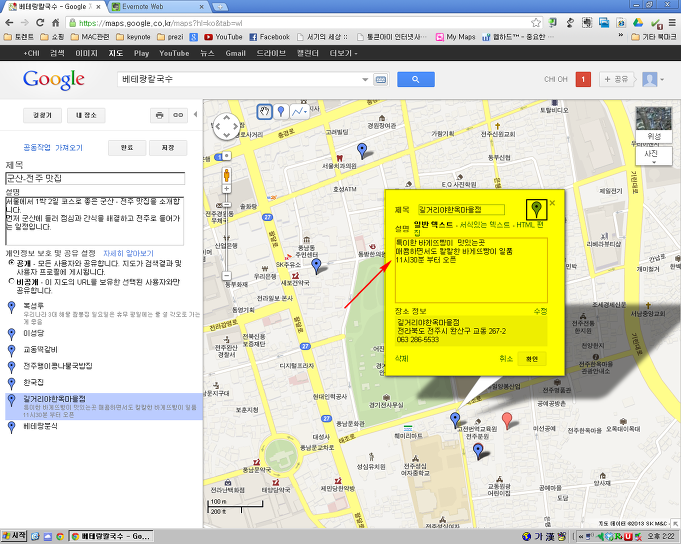Open the profile avatar menu

pyautogui.click(x=653, y=79)
